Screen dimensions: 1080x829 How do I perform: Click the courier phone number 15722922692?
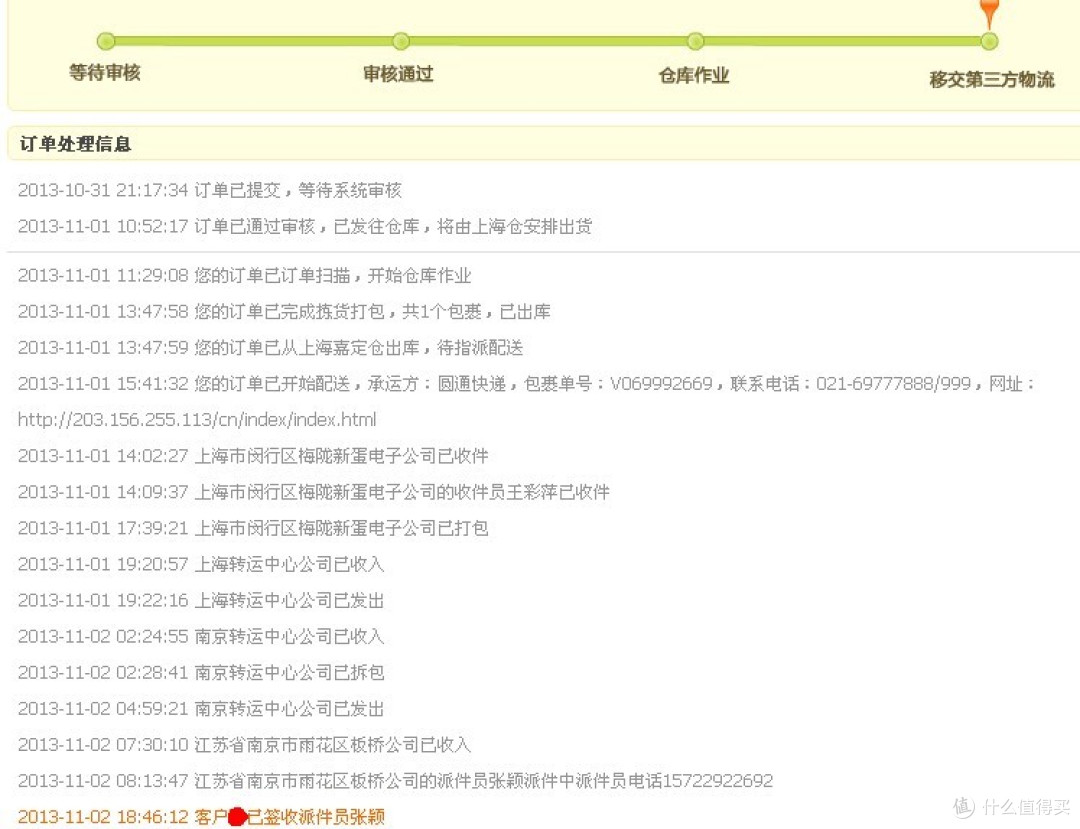pos(718,781)
